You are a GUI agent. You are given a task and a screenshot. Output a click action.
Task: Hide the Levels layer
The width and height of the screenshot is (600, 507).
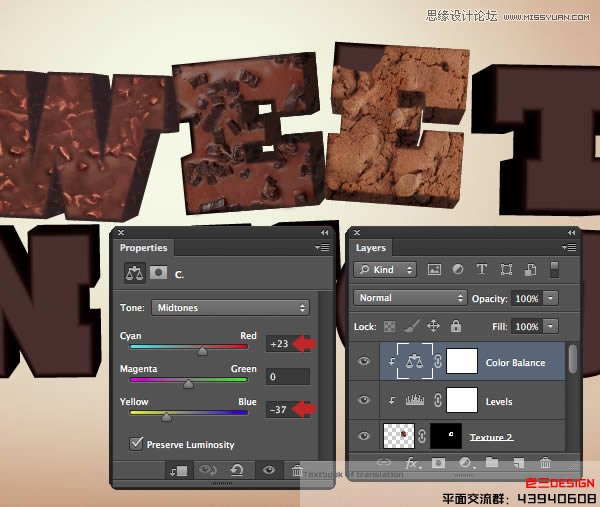point(364,400)
